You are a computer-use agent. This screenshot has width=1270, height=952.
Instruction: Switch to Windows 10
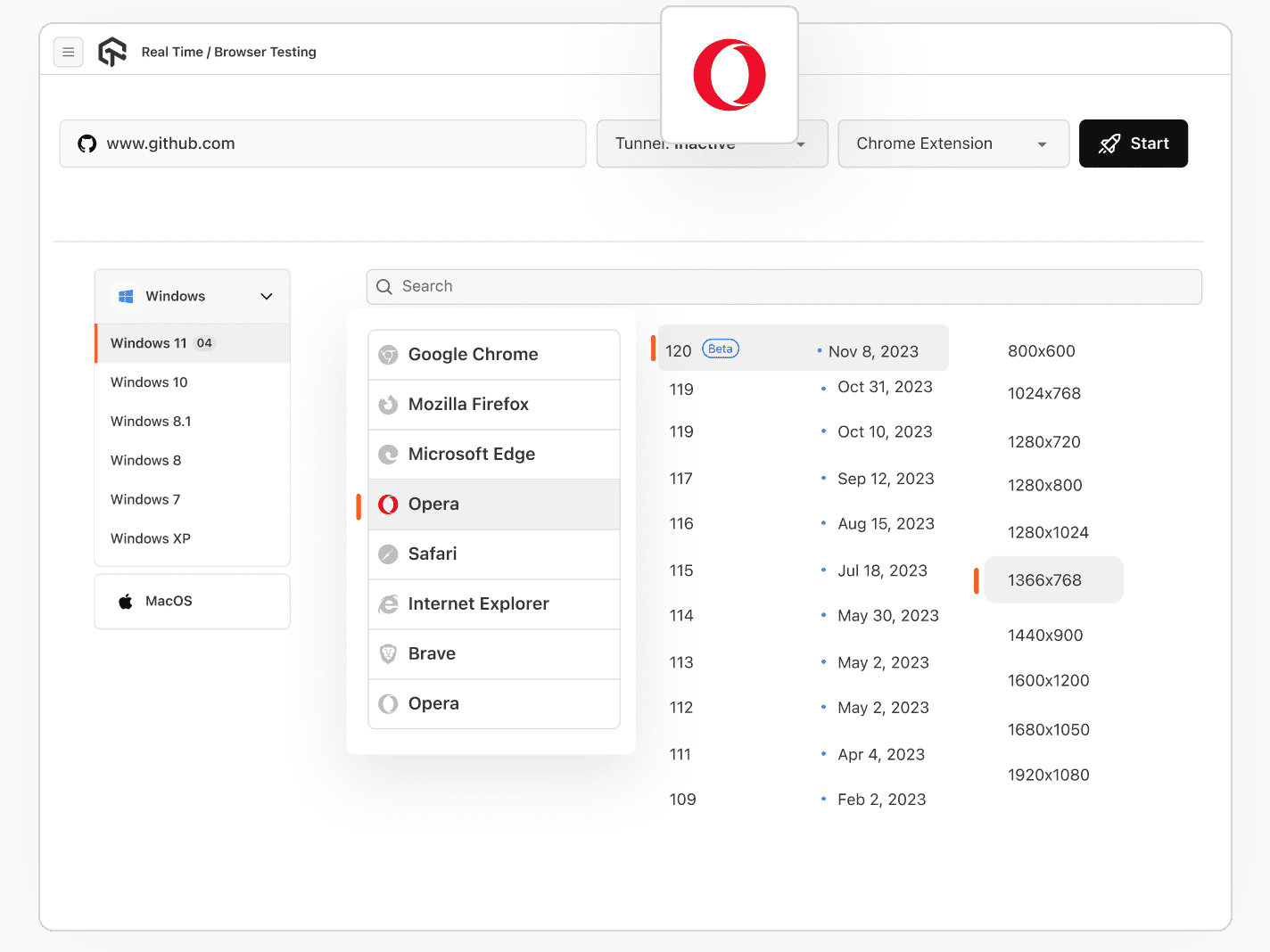149,382
